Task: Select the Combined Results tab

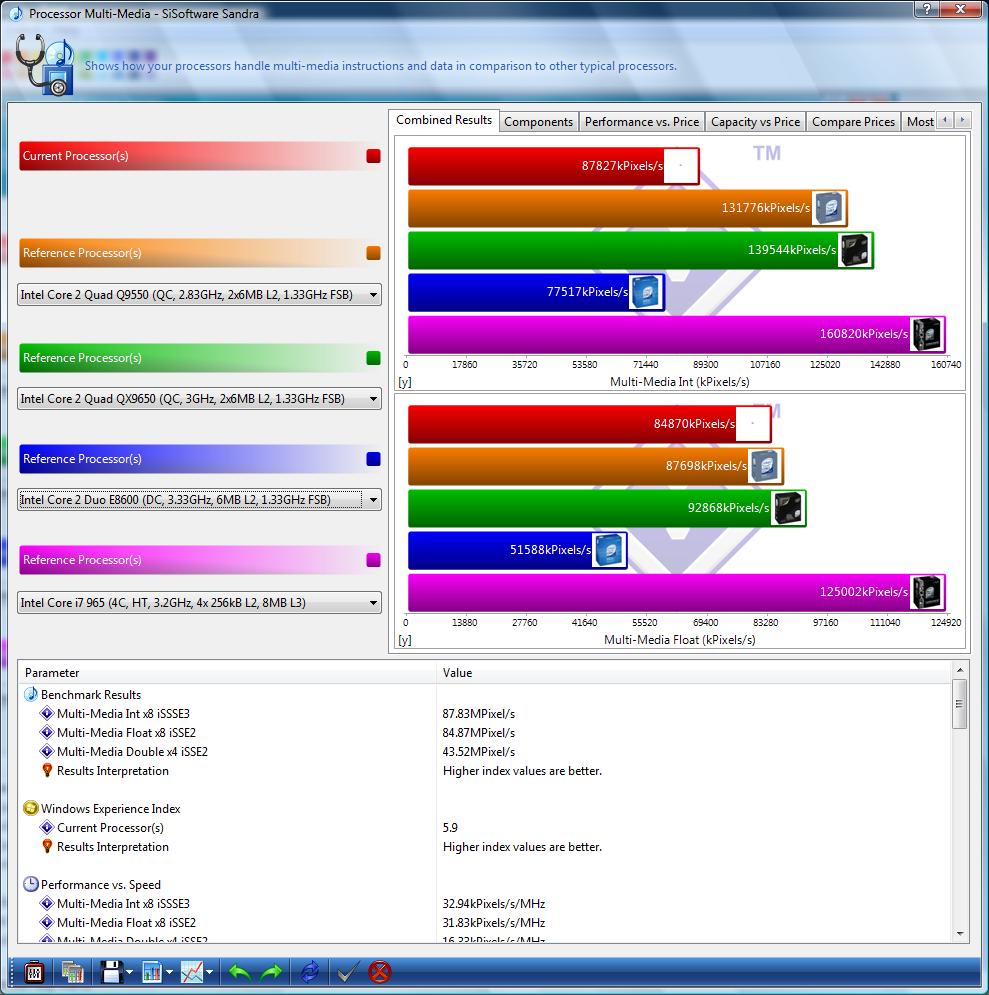Action: click(x=443, y=120)
